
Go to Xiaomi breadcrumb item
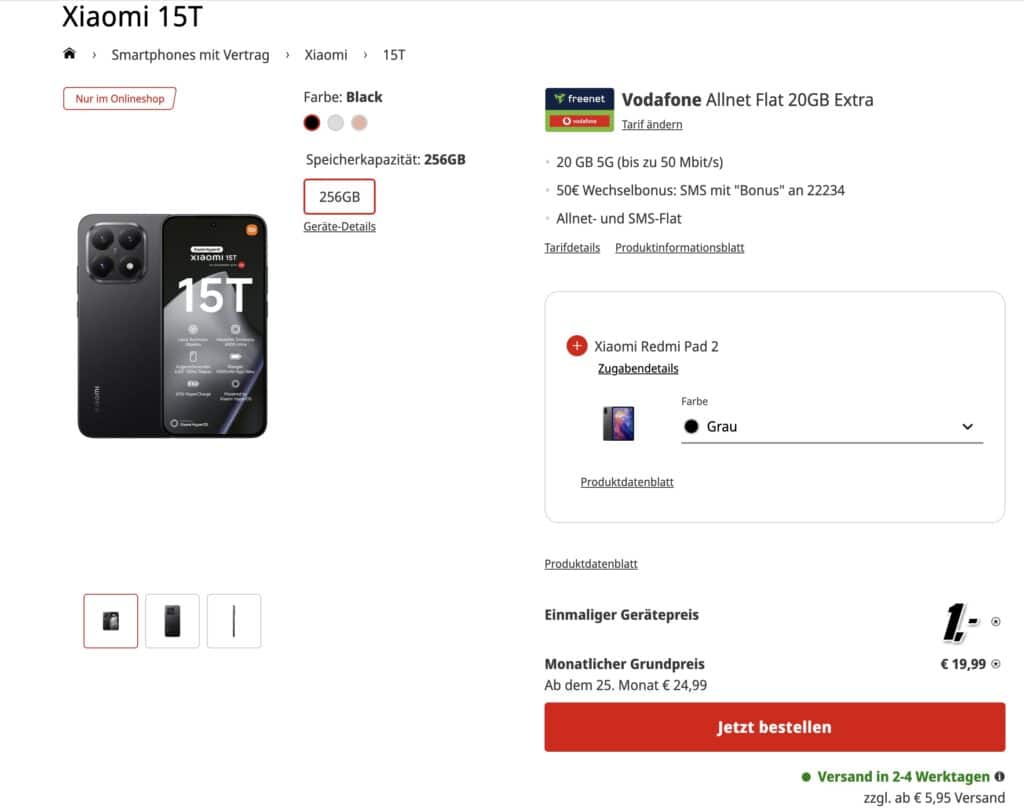(326, 55)
